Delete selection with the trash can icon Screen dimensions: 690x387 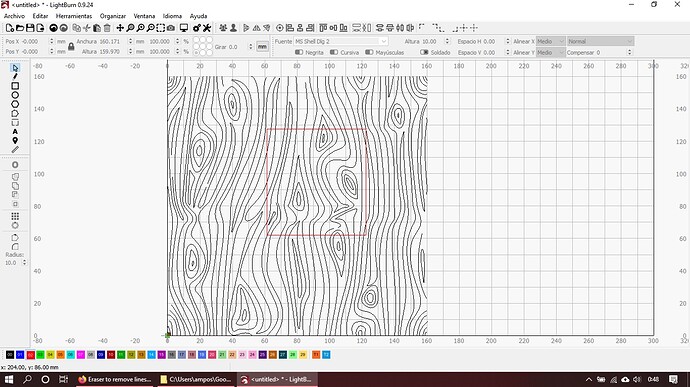[x=107, y=28]
